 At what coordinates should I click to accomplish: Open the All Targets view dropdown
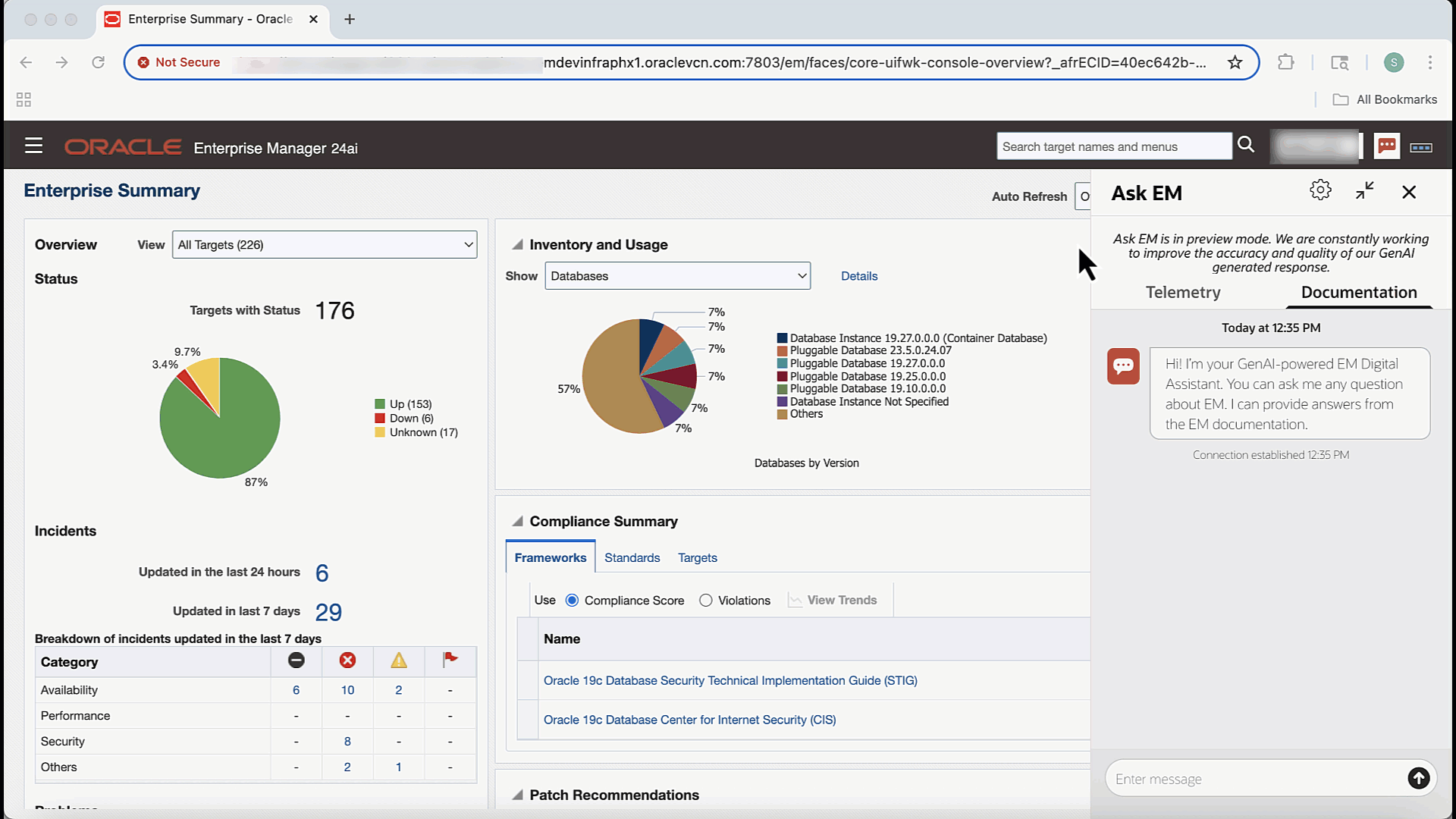coord(325,245)
